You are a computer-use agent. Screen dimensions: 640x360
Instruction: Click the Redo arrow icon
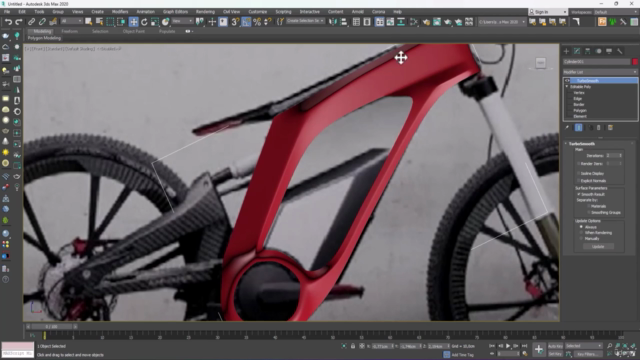pyautogui.click(x=19, y=22)
